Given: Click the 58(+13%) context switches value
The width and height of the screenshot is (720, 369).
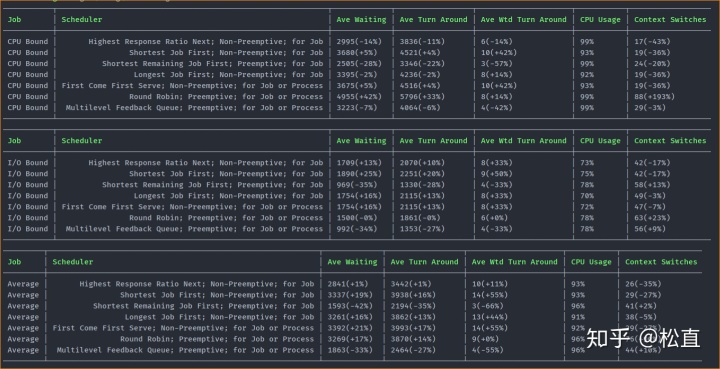Looking at the screenshot, I should click(652, 185).
